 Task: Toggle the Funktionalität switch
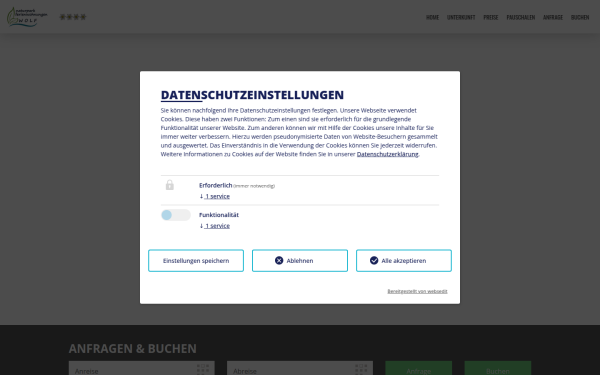click(x=176, y=215)
